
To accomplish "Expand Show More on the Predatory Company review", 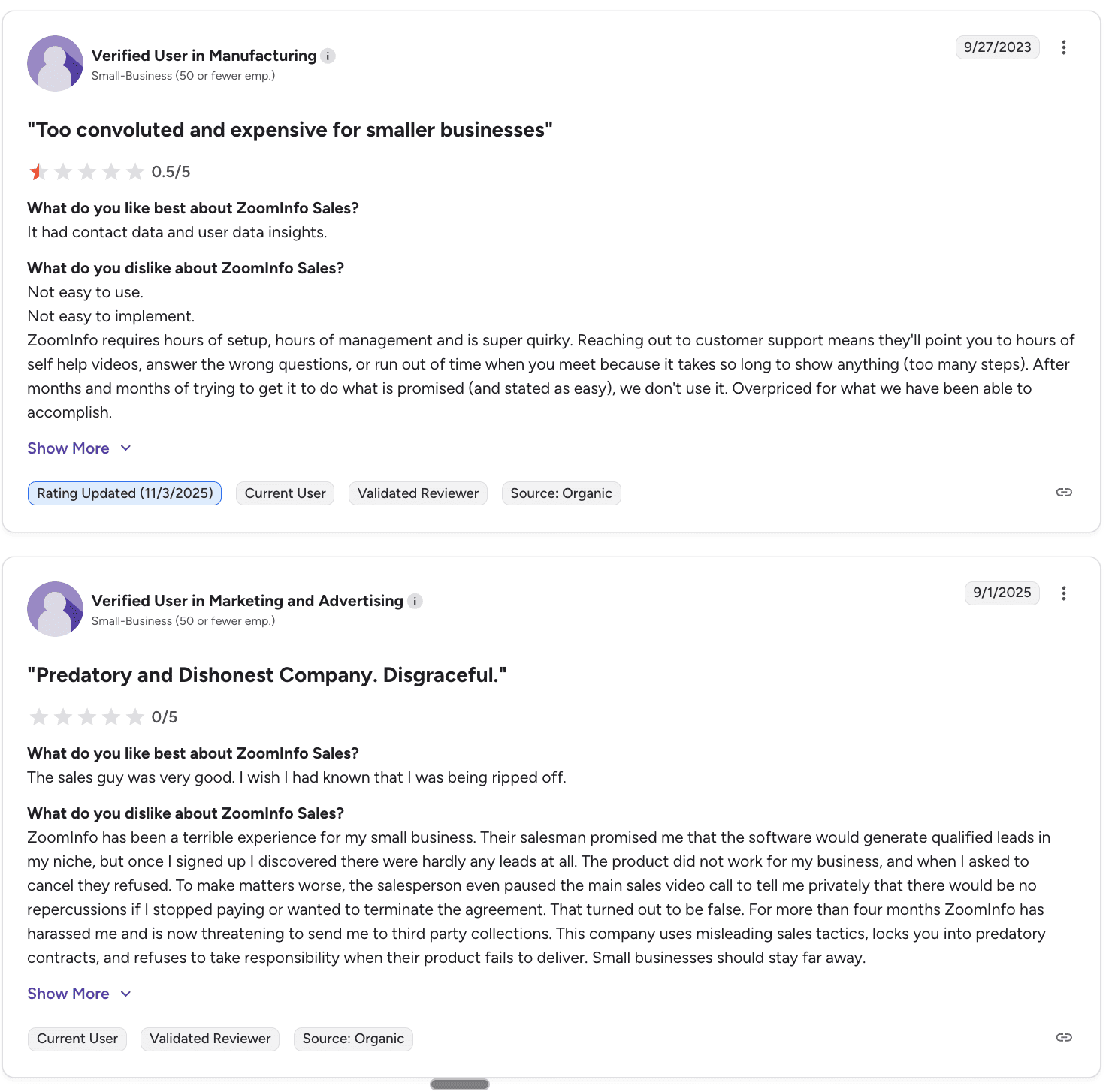I will point(68,993).
